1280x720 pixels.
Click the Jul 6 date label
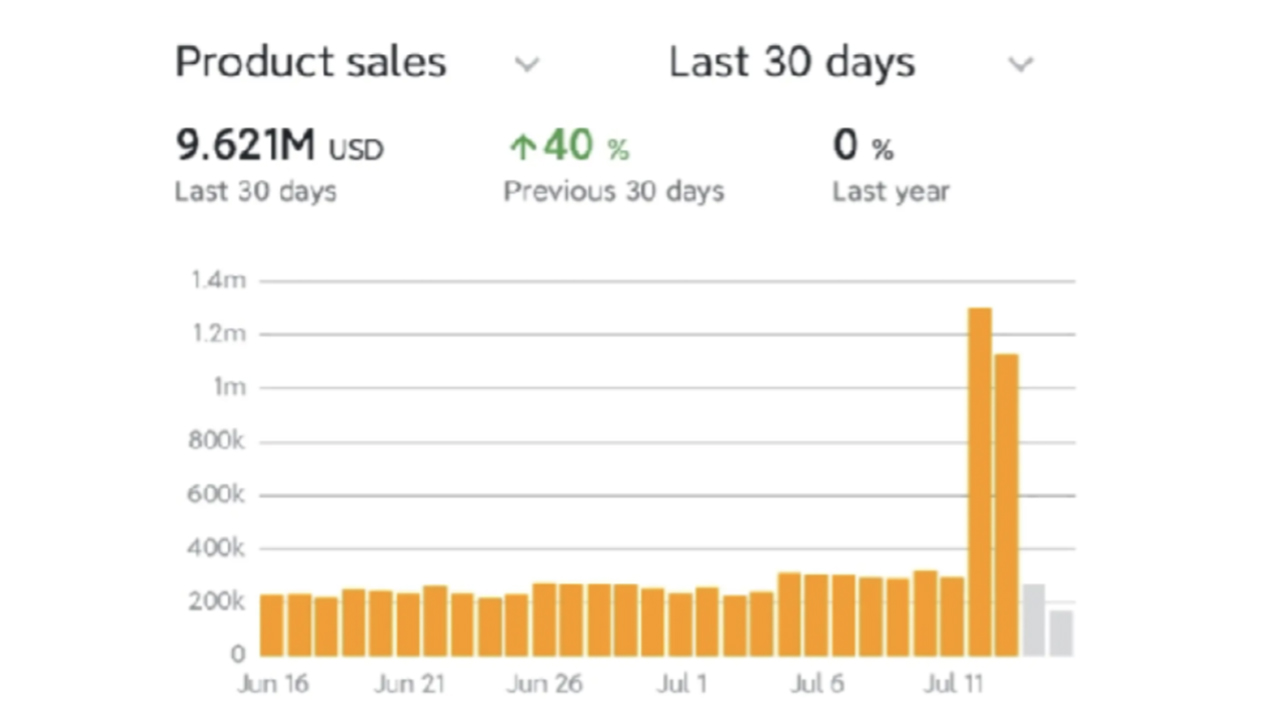click(x=818, y=684)
